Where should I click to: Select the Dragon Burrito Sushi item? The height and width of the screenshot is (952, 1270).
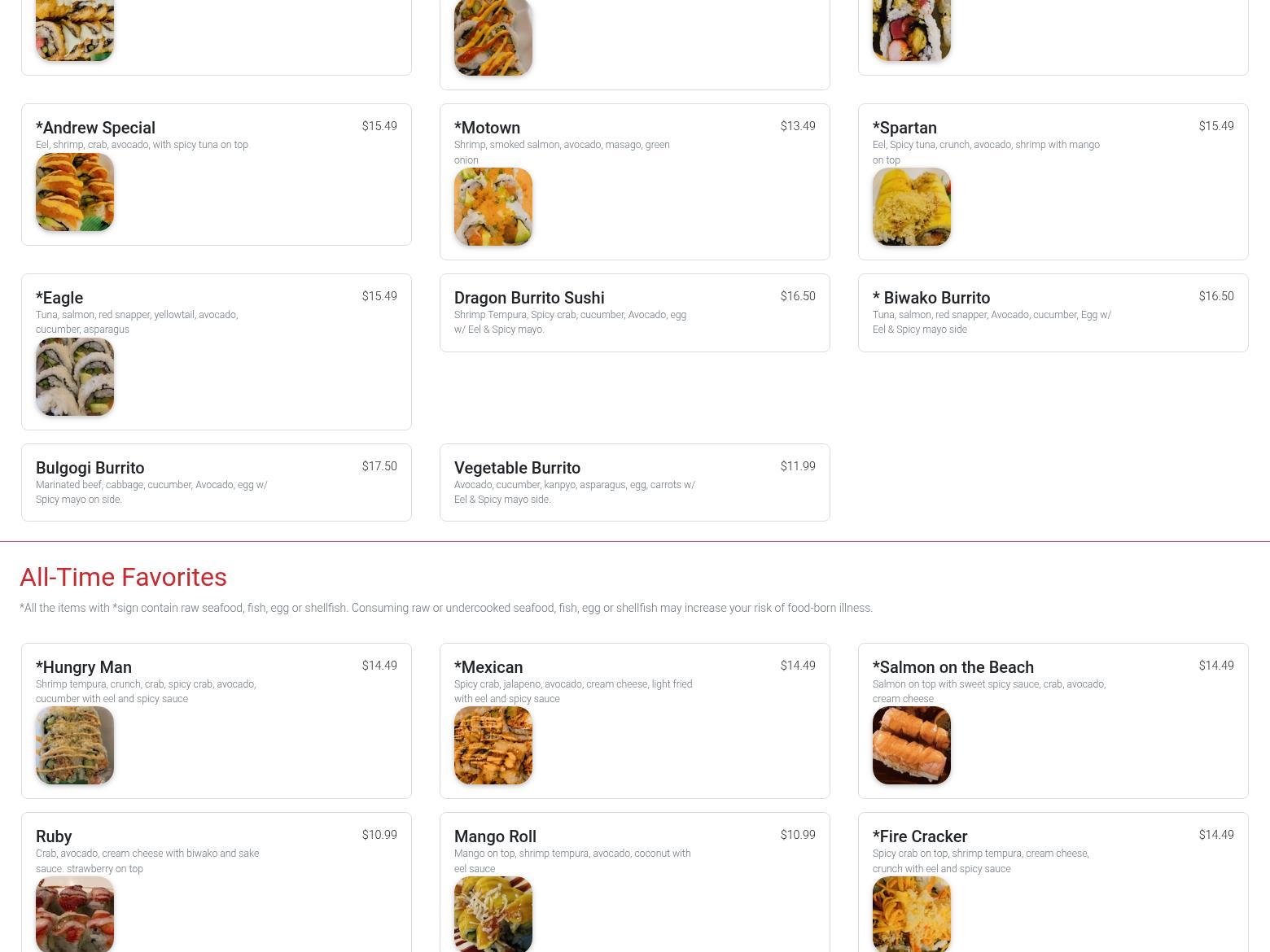point(635,312)
